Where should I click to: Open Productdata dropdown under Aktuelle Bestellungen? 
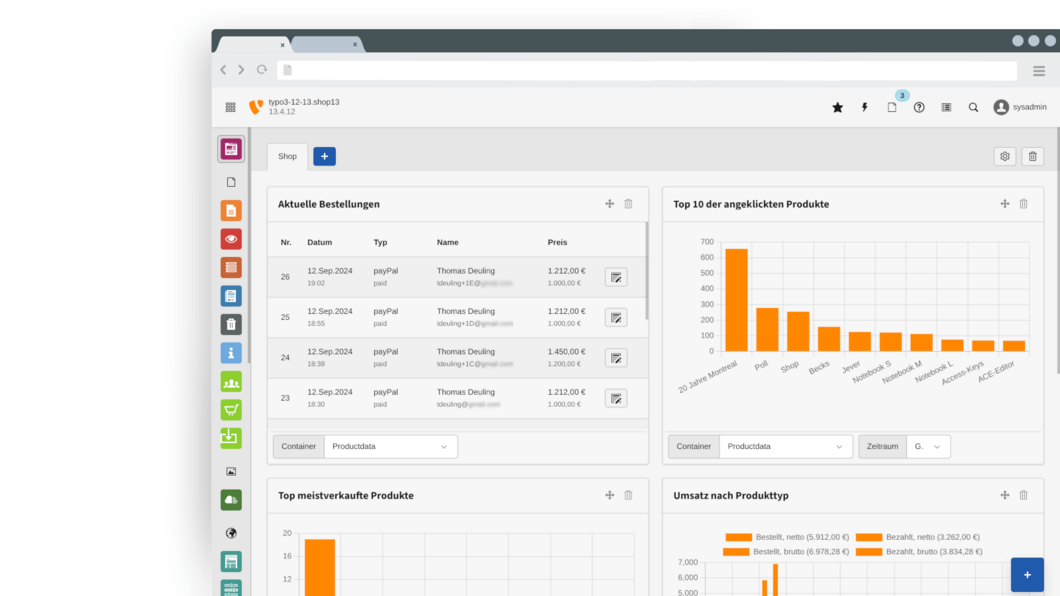[390, 446]
